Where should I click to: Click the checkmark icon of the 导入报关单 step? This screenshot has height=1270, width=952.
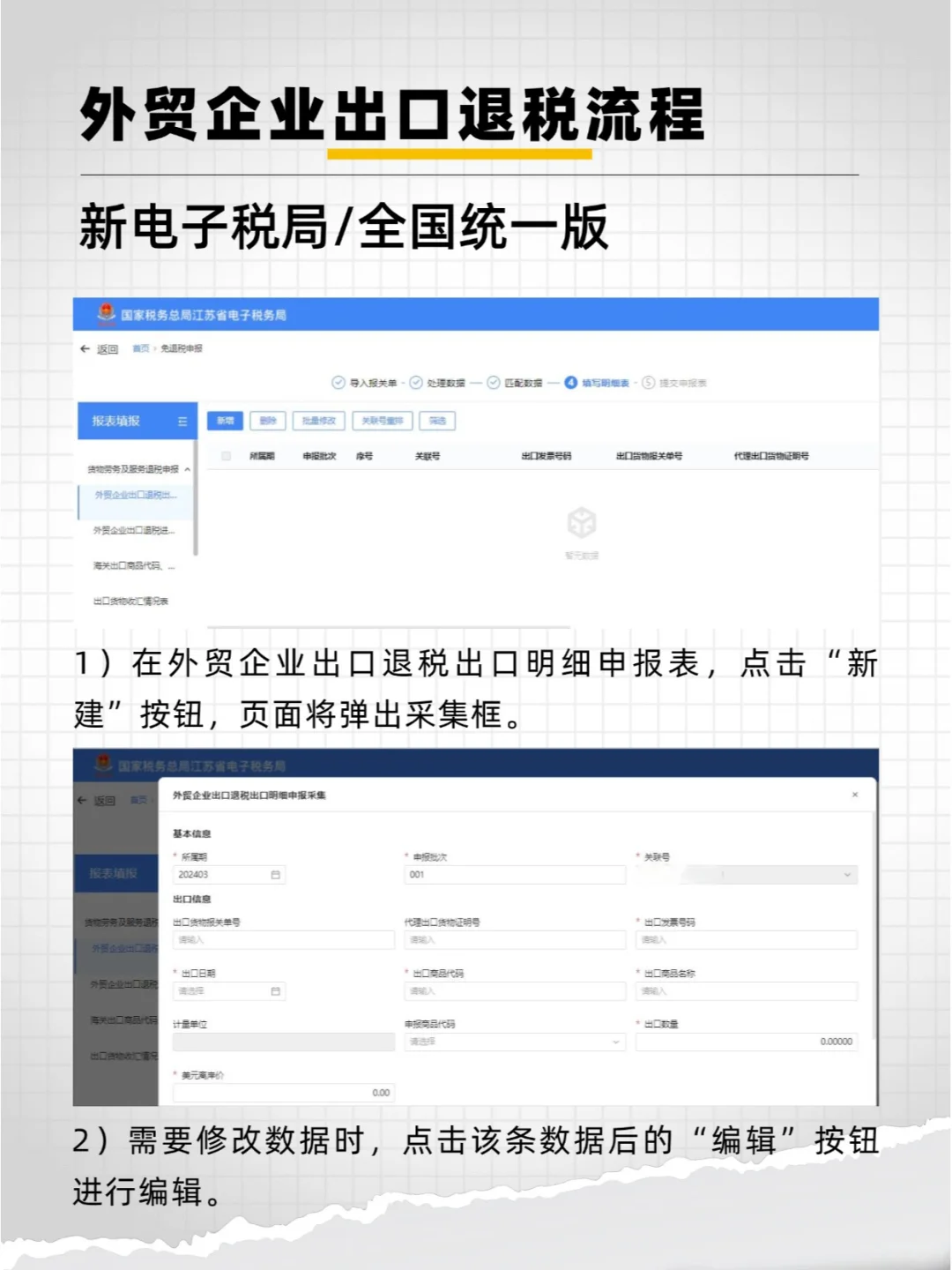[338, 381]
